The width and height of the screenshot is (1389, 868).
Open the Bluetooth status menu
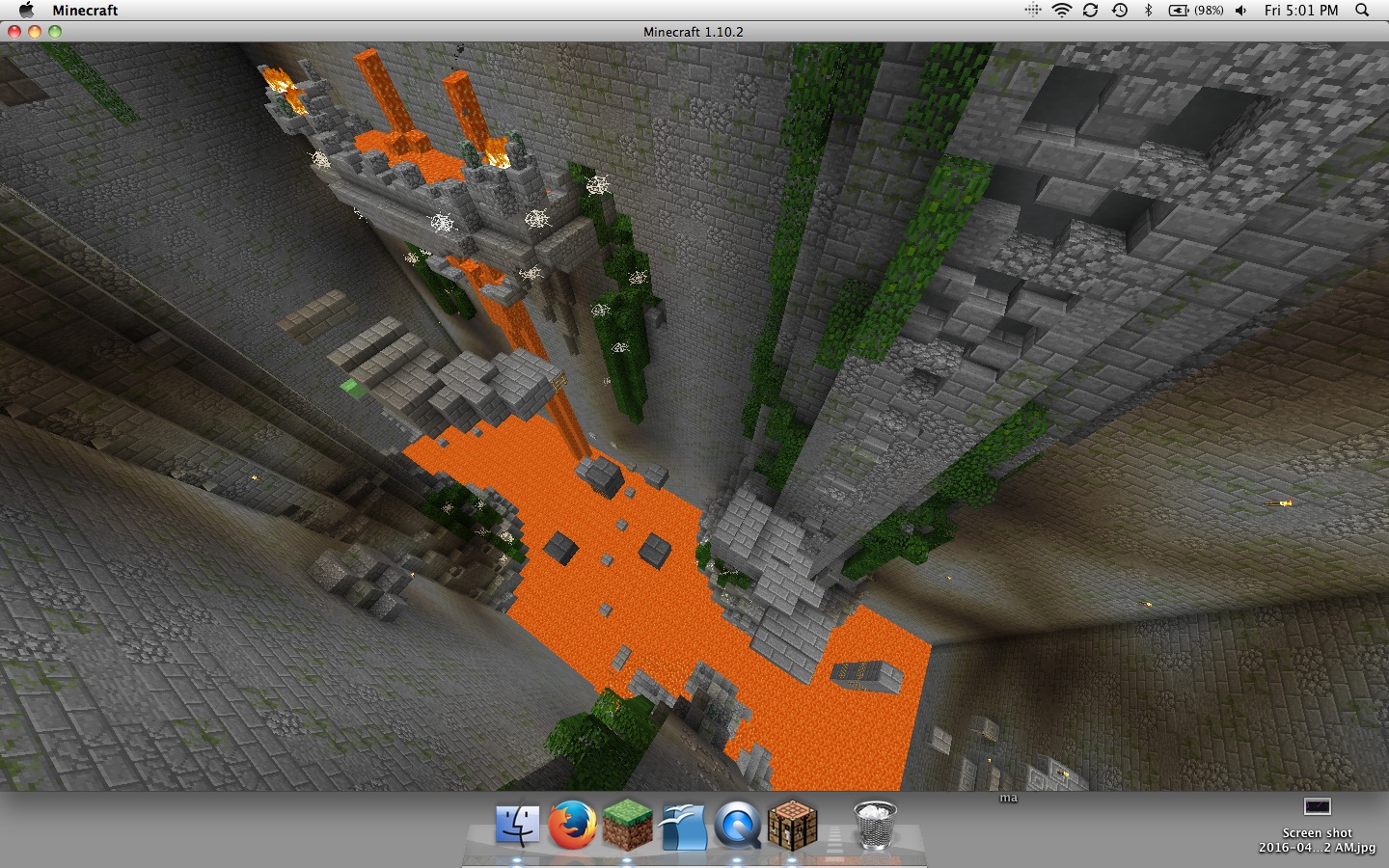coord(1148,10)
